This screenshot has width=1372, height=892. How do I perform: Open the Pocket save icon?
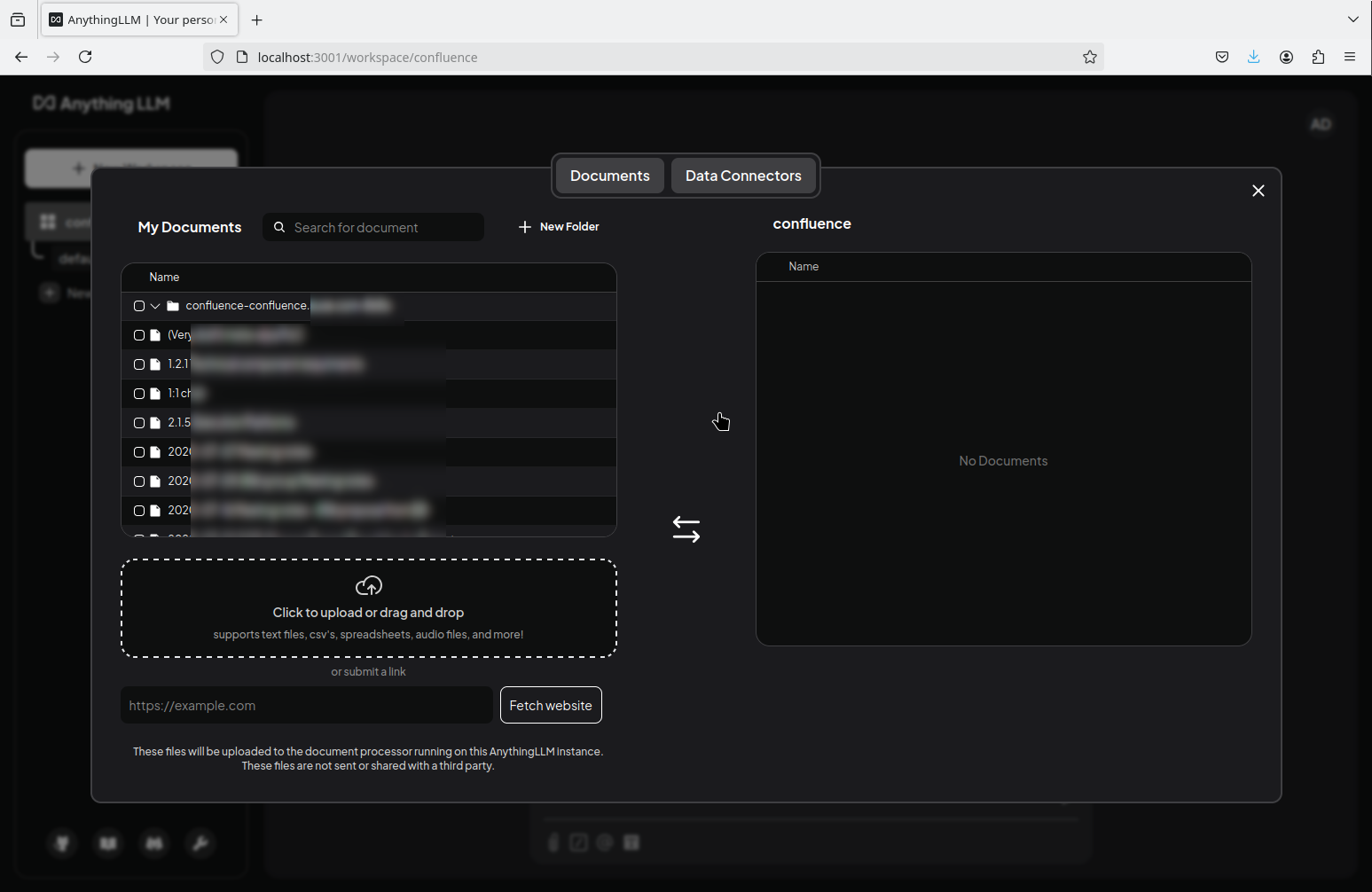coord(1222,57)
